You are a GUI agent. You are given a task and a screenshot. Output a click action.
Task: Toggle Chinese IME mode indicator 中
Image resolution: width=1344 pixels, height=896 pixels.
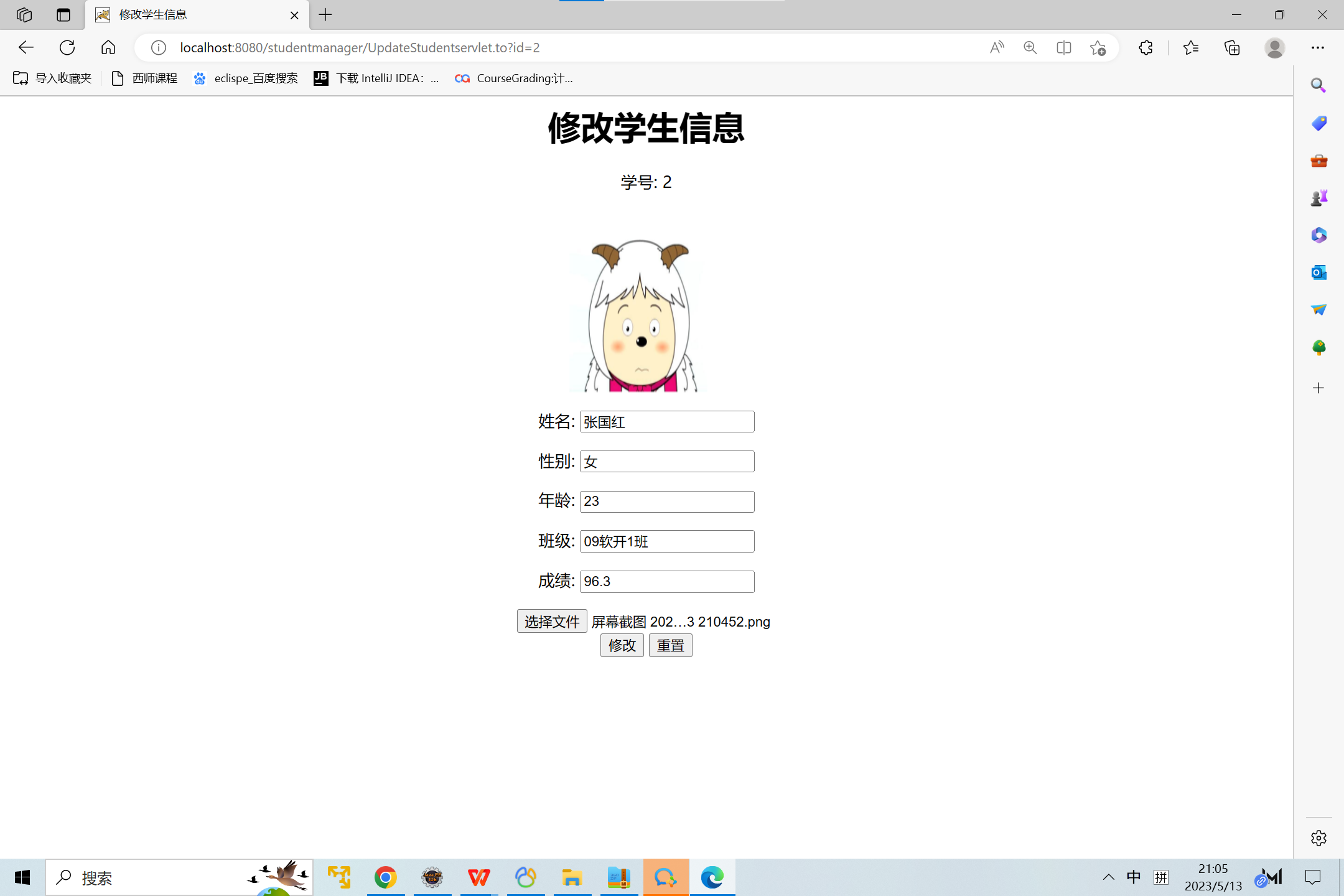[x=1134, y=877]
